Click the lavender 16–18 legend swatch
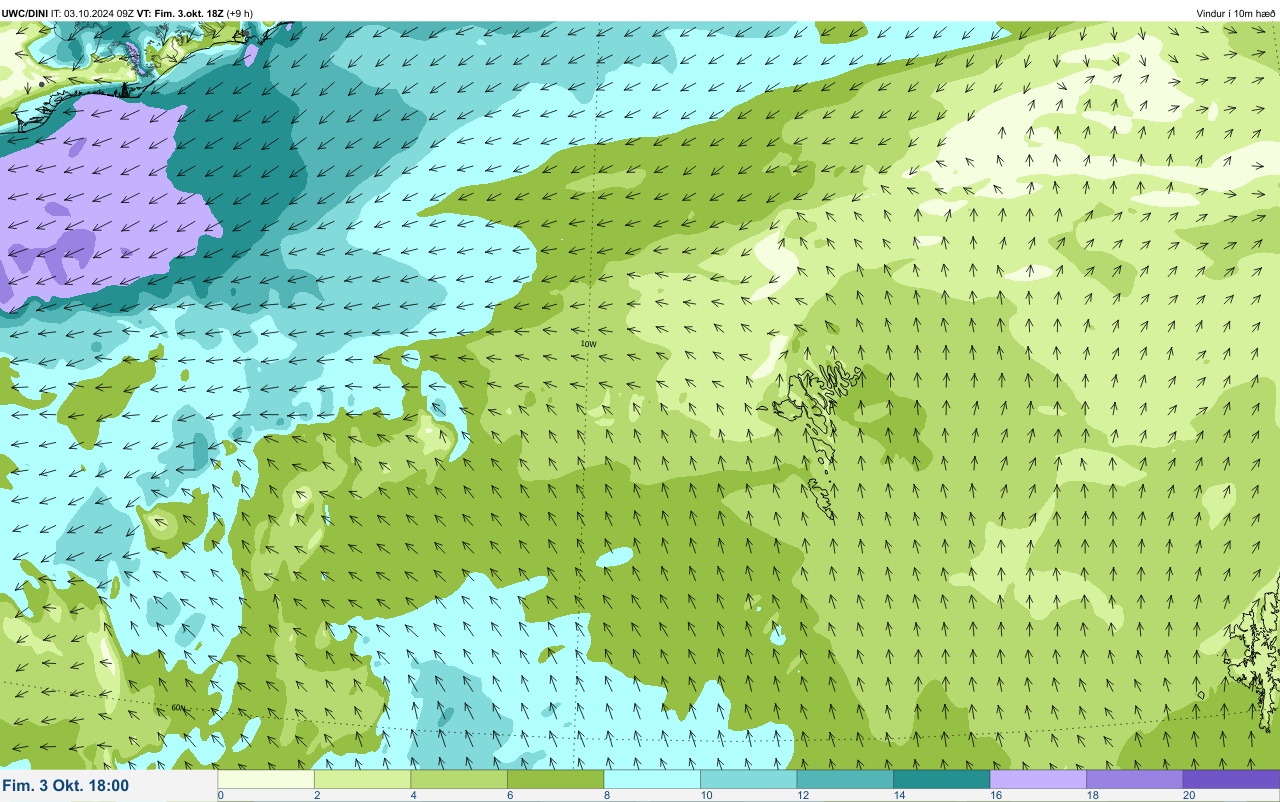1280x802 pixels. pos(1038,779)
